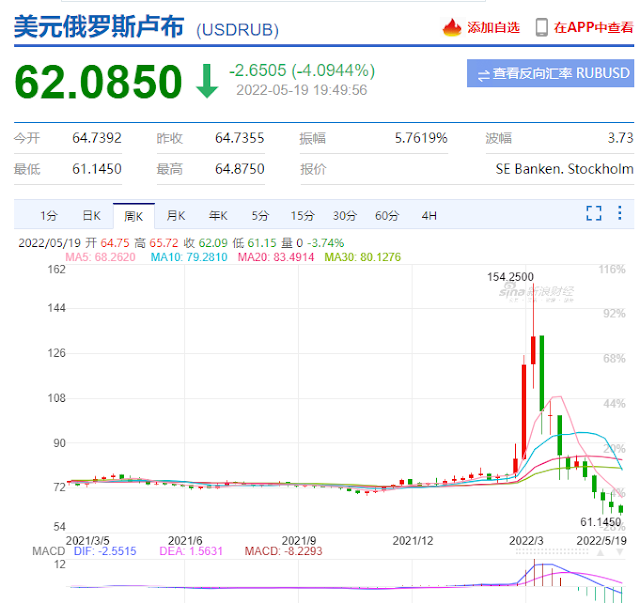Click the green down arrow next to price
Image resolution: width=640 pixels, height=603 pixels.
click(206, 81)
